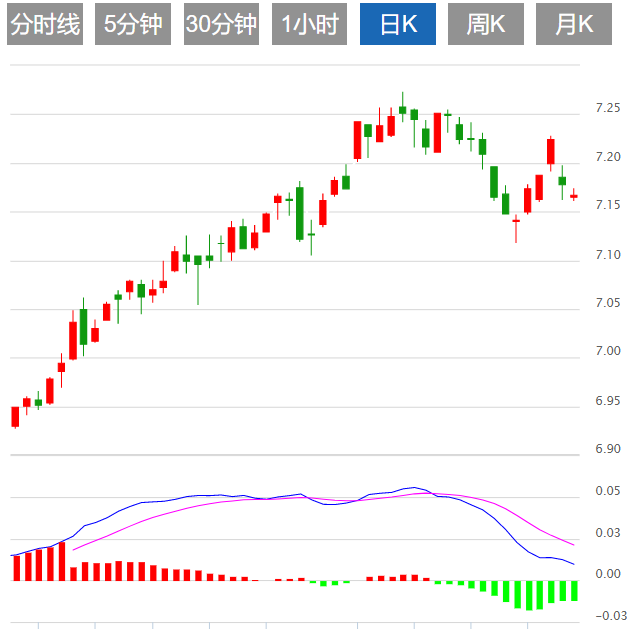Click the 7.10 price axis label
This screenshot has height=629, width=641.
click(x=608, y=255)
